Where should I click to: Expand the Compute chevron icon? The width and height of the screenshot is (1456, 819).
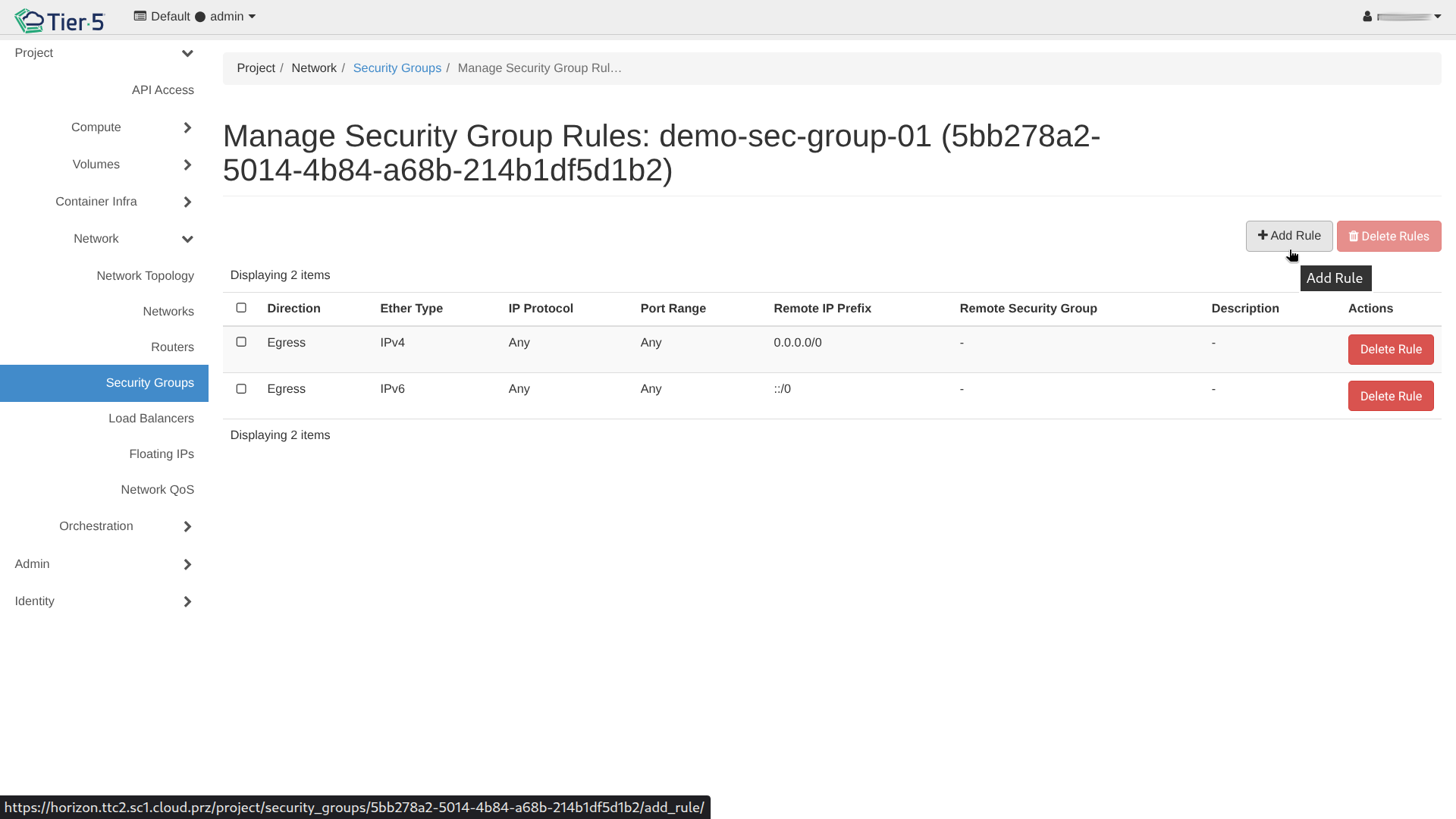pos(187,127)
